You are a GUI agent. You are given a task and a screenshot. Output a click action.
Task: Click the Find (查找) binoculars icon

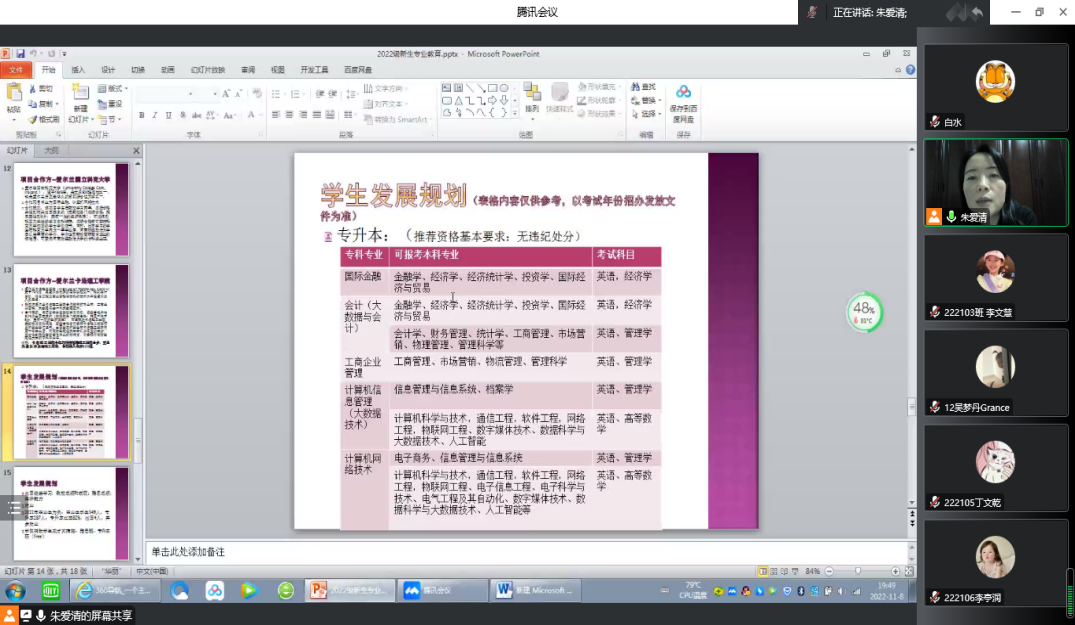point(635,87)
